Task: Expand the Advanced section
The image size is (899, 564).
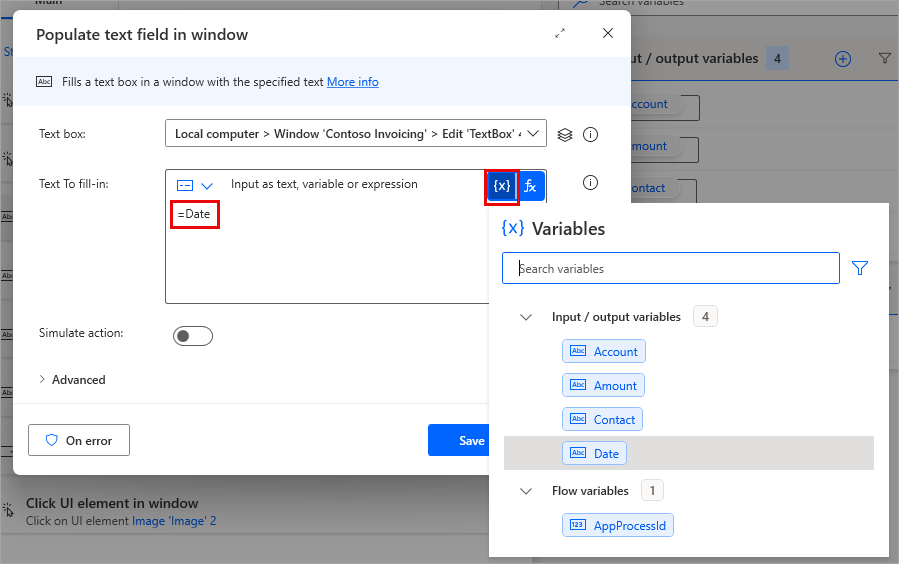Action: pos(73,379)
